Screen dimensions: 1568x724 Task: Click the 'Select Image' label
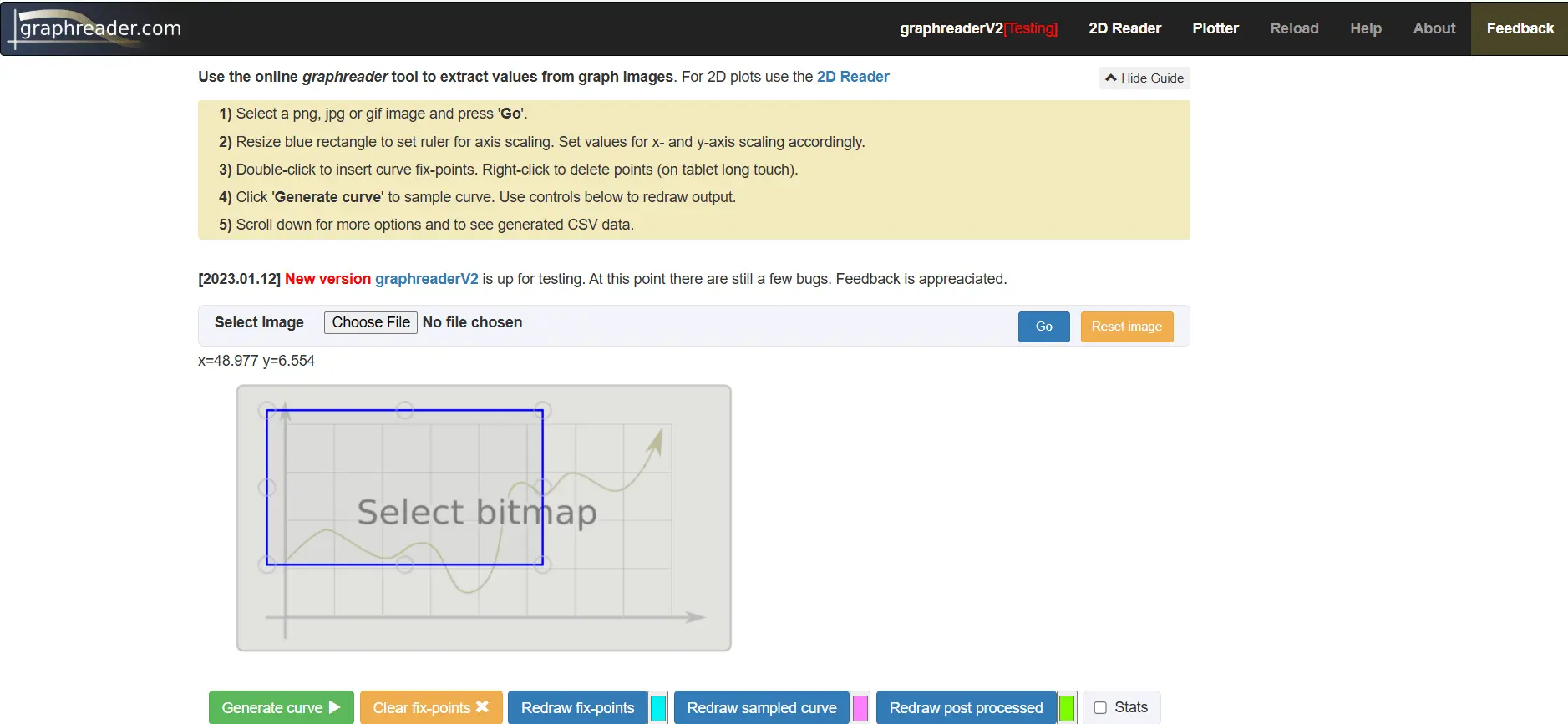click(x=259, y=322)
